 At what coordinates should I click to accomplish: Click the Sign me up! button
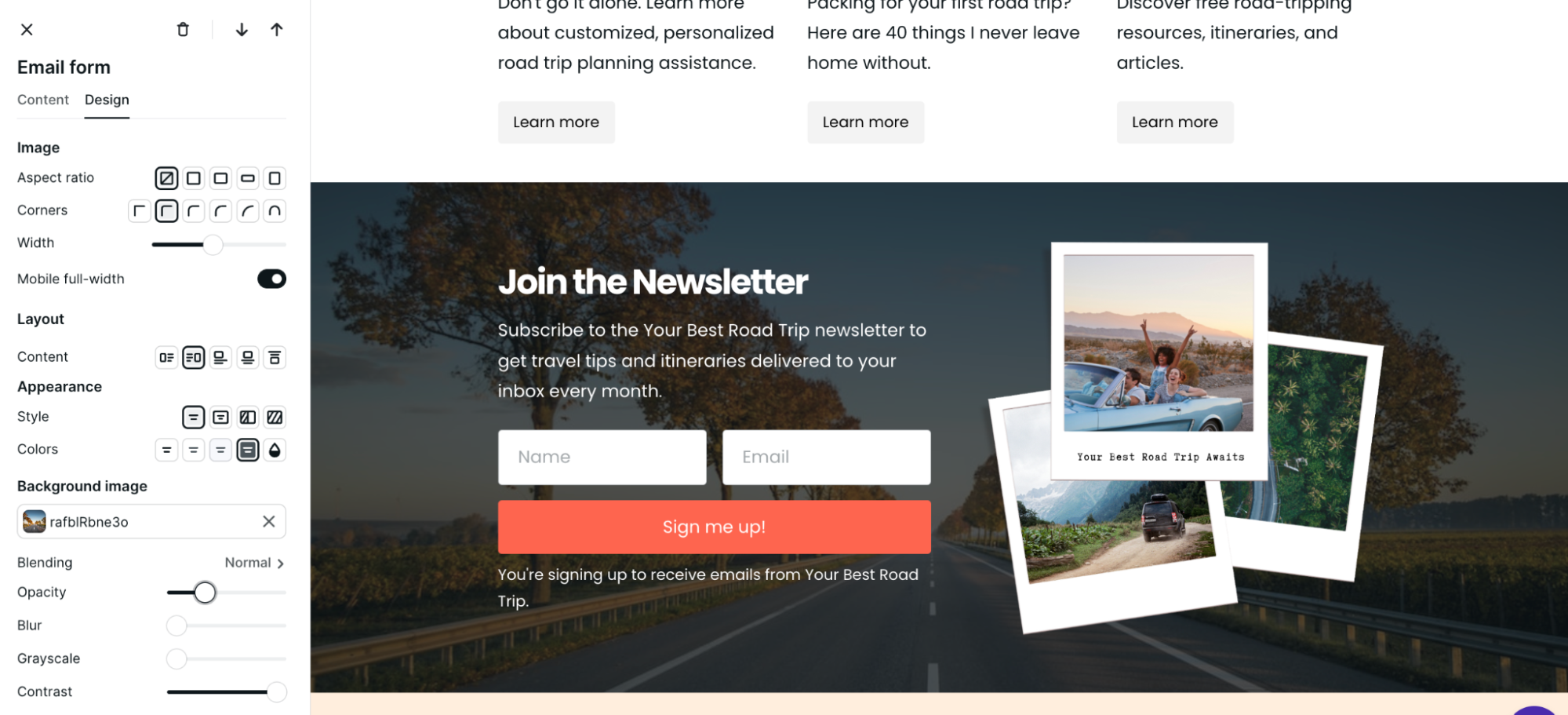[x=715, y=527]
